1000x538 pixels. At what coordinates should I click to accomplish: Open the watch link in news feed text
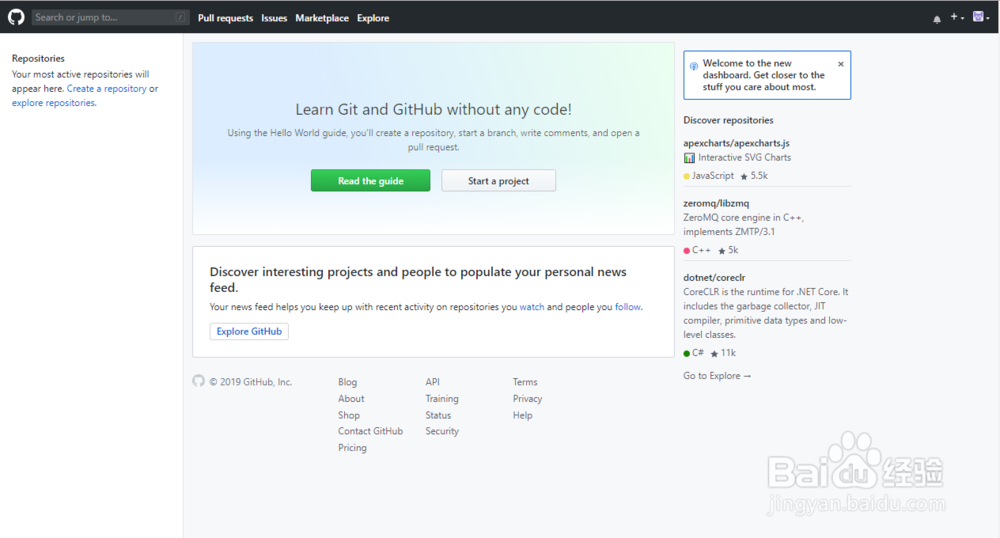pos(532,307)
